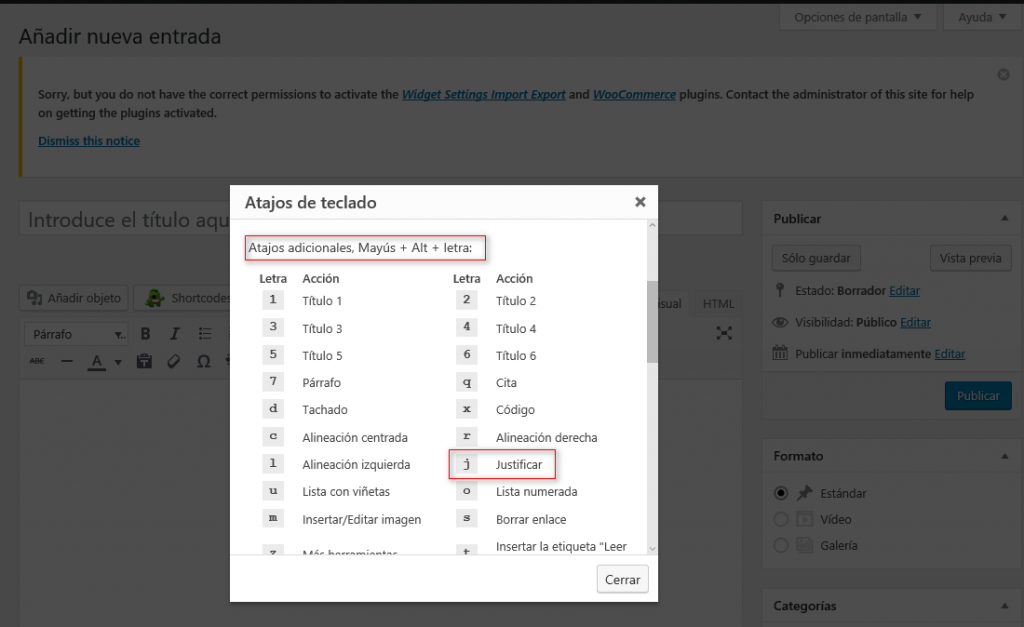This screenshot has height=627, width=1024.
Task: Click the paste as text icon
Action: 144,361
